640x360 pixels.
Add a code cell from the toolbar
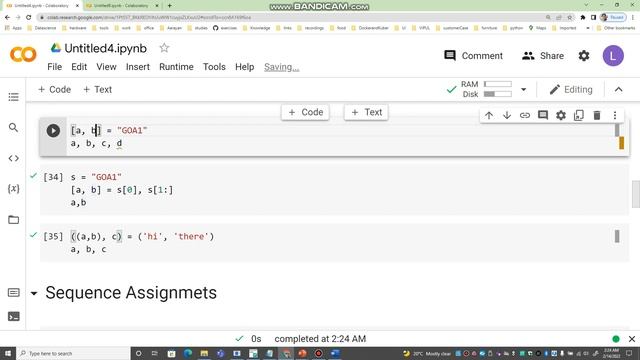click(54, 89)
